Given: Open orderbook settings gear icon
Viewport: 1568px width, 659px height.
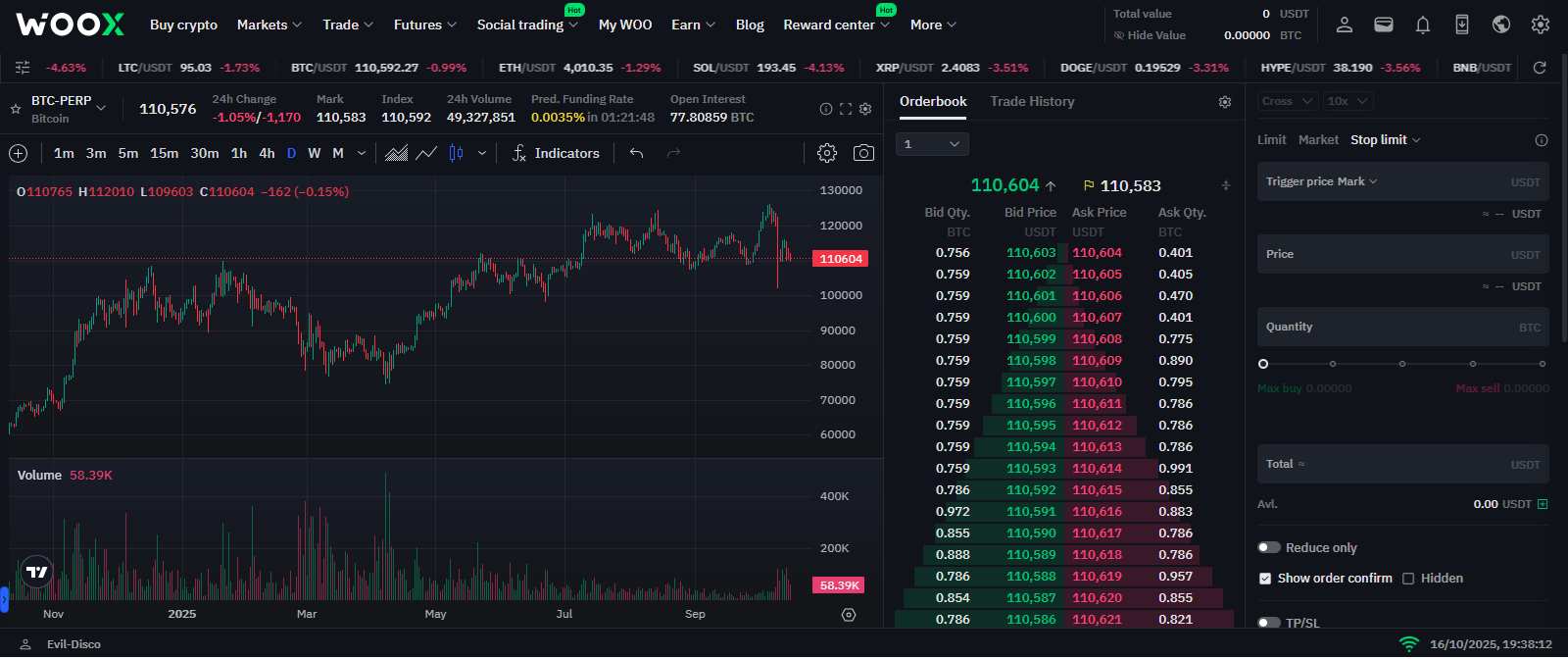Looking at the screenshot, I should click(1225, 102).
